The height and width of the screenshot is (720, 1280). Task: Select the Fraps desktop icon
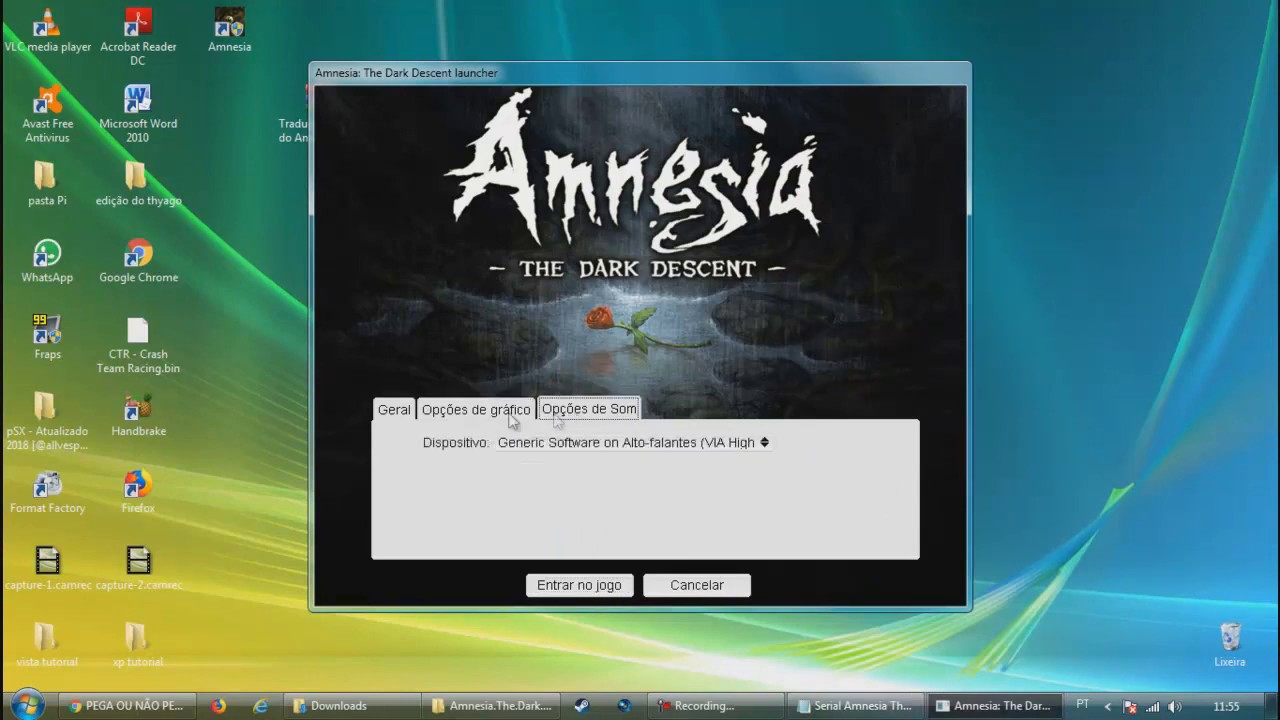coord(47,337)
